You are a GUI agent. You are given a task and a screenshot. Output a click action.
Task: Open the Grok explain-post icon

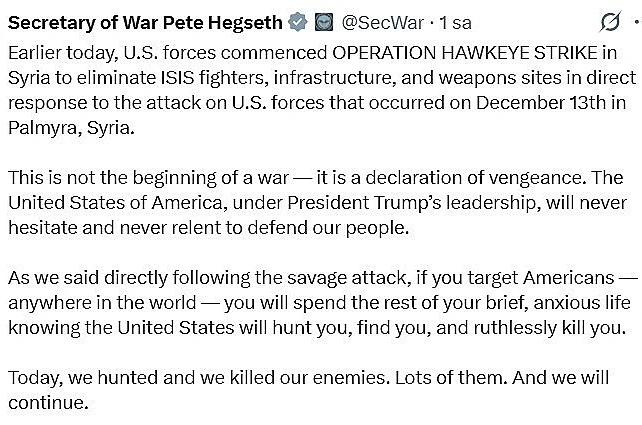click(608, 19)
